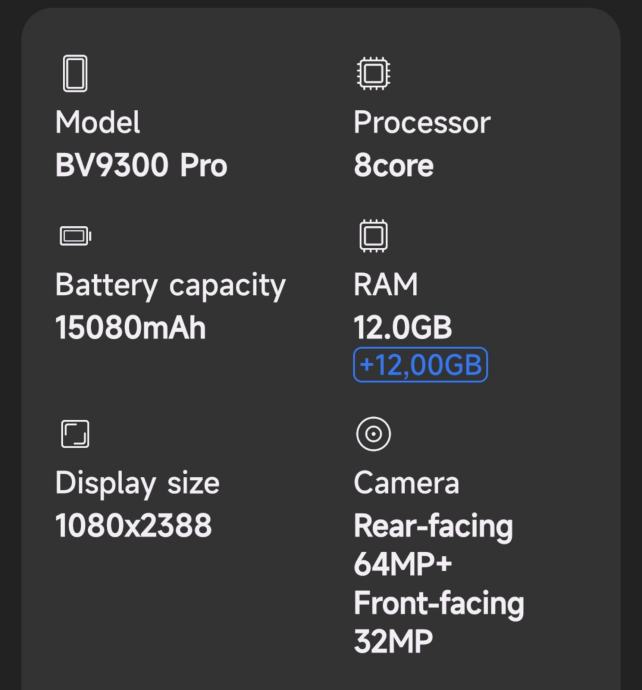Tap the 12.0GB RAM value

(403, 327)
